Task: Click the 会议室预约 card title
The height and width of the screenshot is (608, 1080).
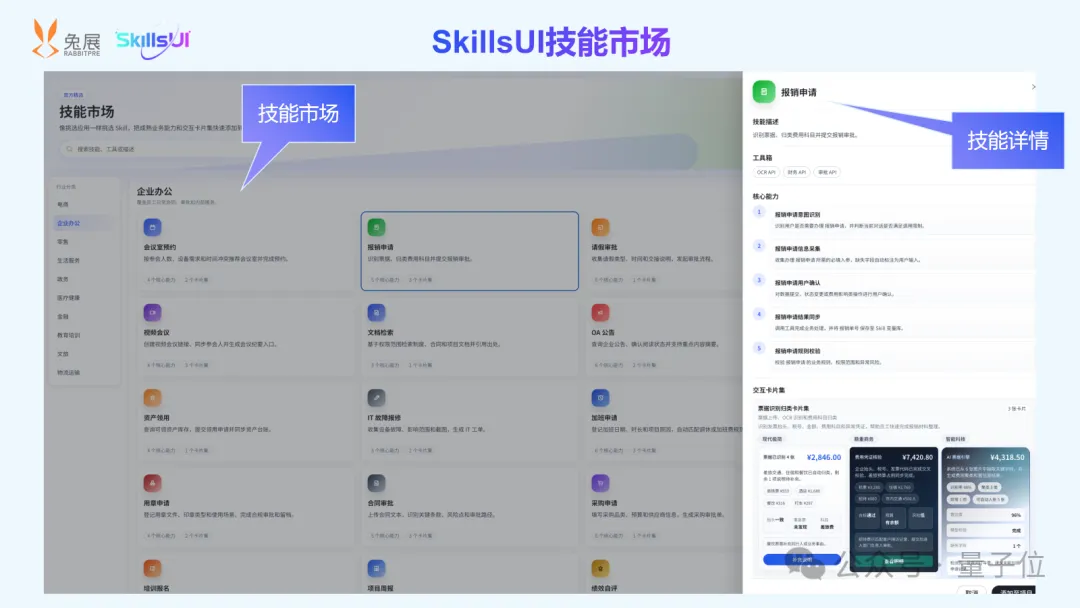Action: (160, 247)
